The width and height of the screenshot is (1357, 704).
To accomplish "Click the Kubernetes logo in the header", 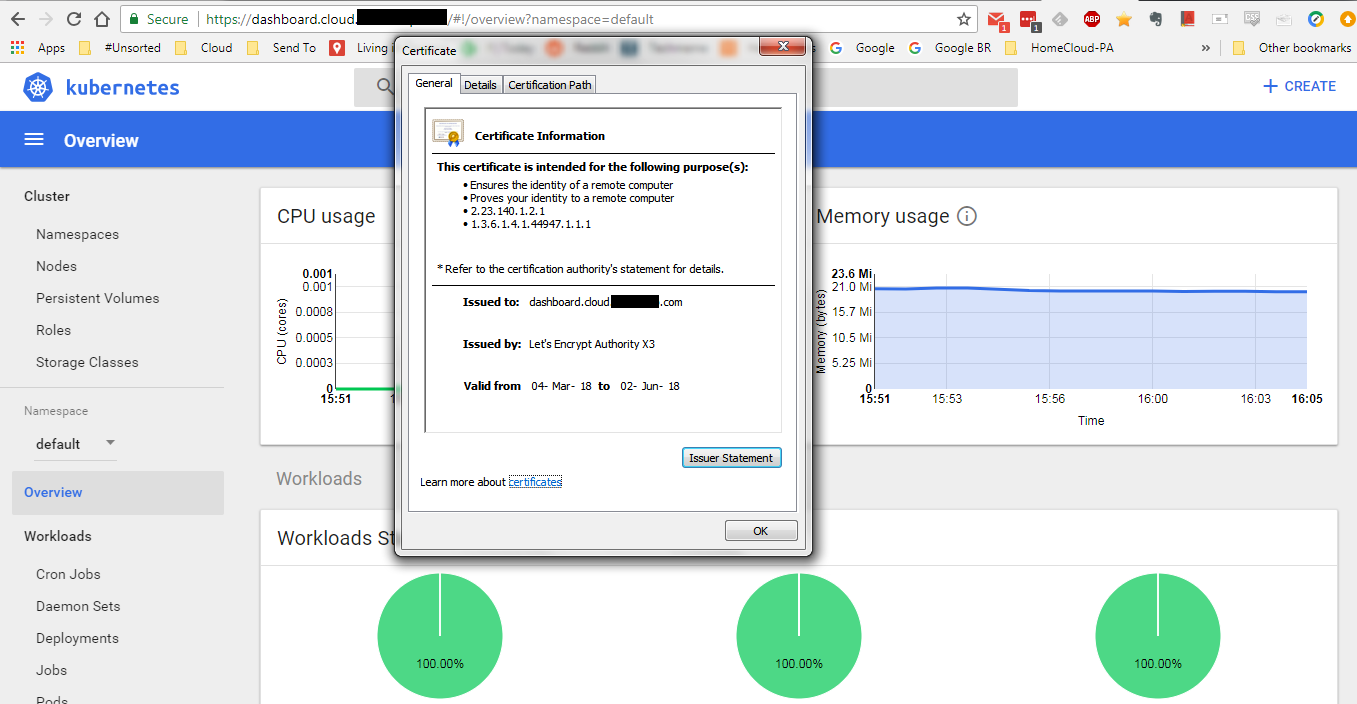I will tap(37, 87).
